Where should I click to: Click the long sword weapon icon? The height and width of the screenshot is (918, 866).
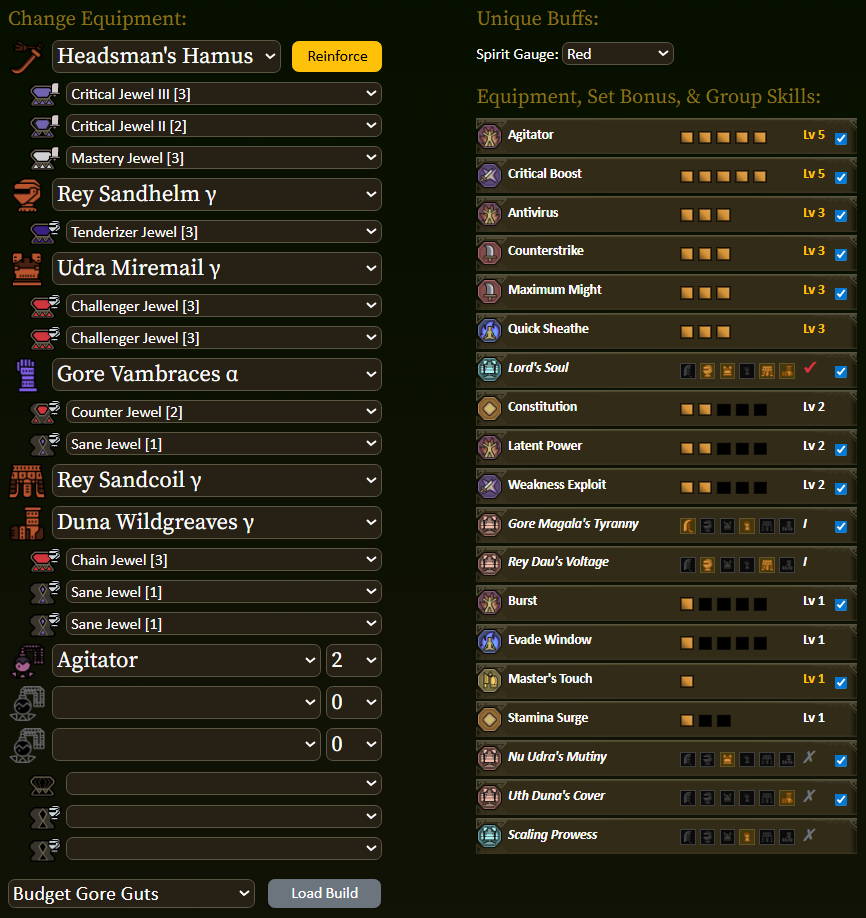click(27, 57)
